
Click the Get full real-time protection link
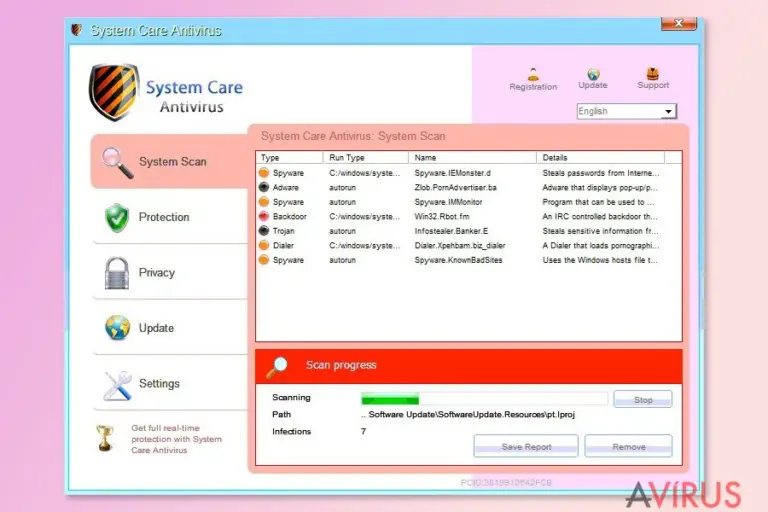pos(176,439)
